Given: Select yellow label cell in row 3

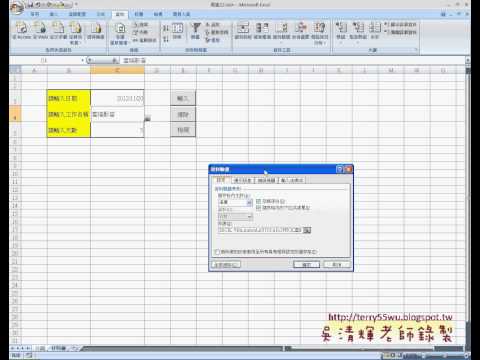Looking at the screenshot, I should click(69, 98).
